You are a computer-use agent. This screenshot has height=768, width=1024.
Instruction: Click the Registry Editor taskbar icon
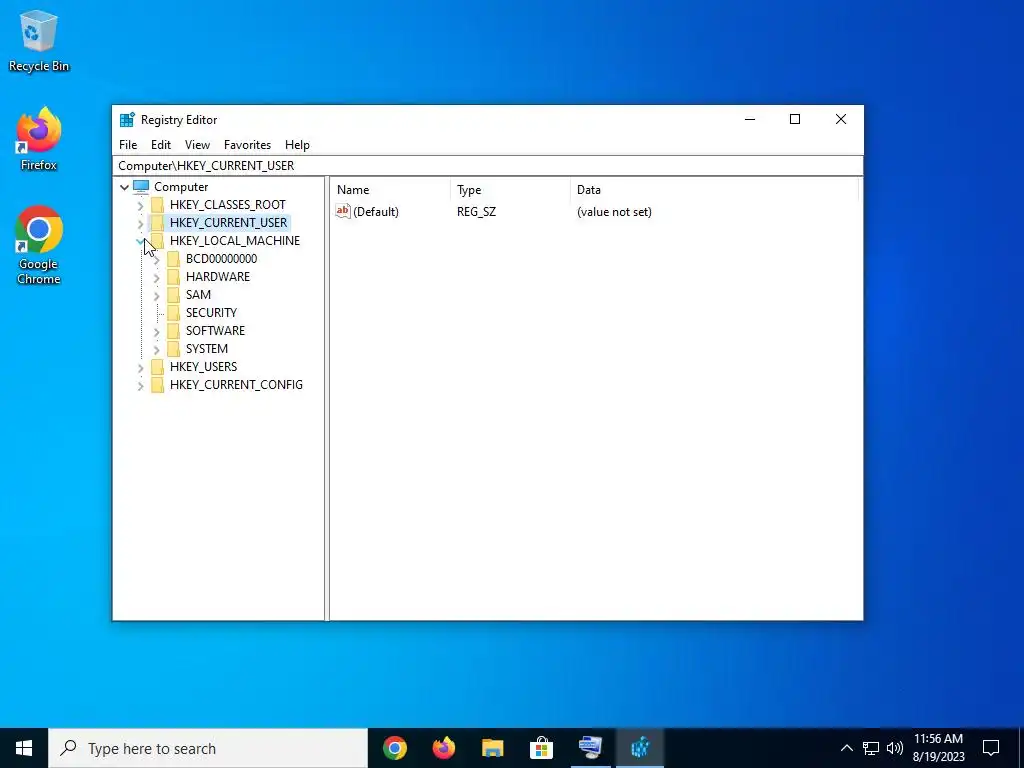[x=639, y=748]
